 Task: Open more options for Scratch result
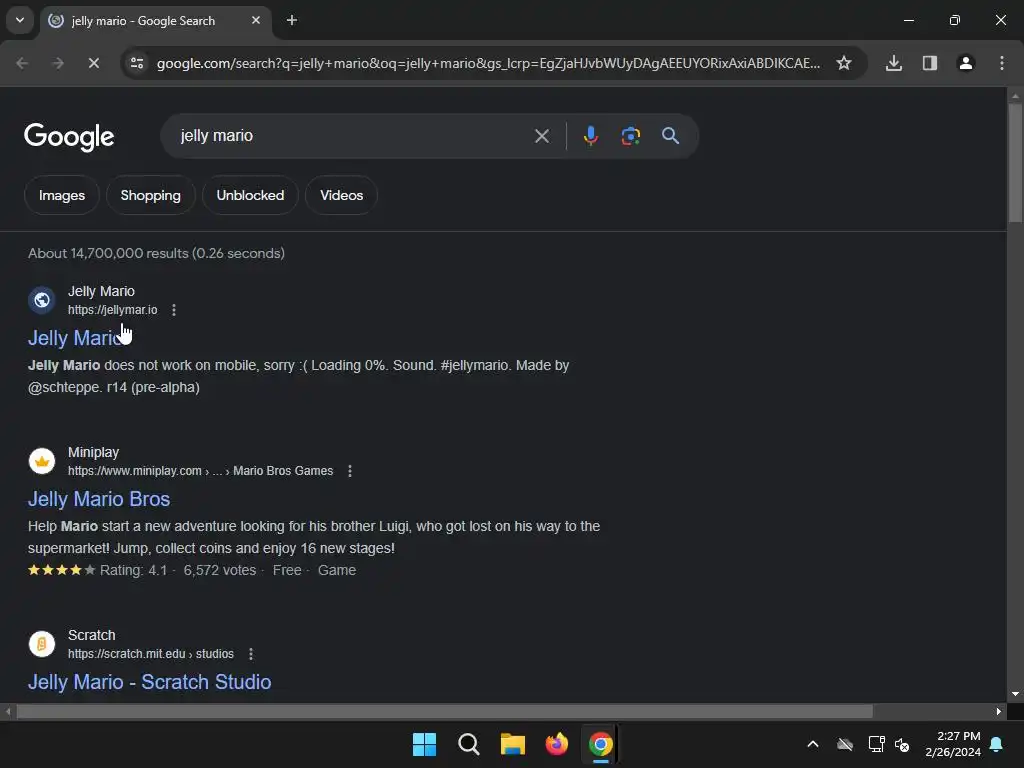tap(251, 654)
